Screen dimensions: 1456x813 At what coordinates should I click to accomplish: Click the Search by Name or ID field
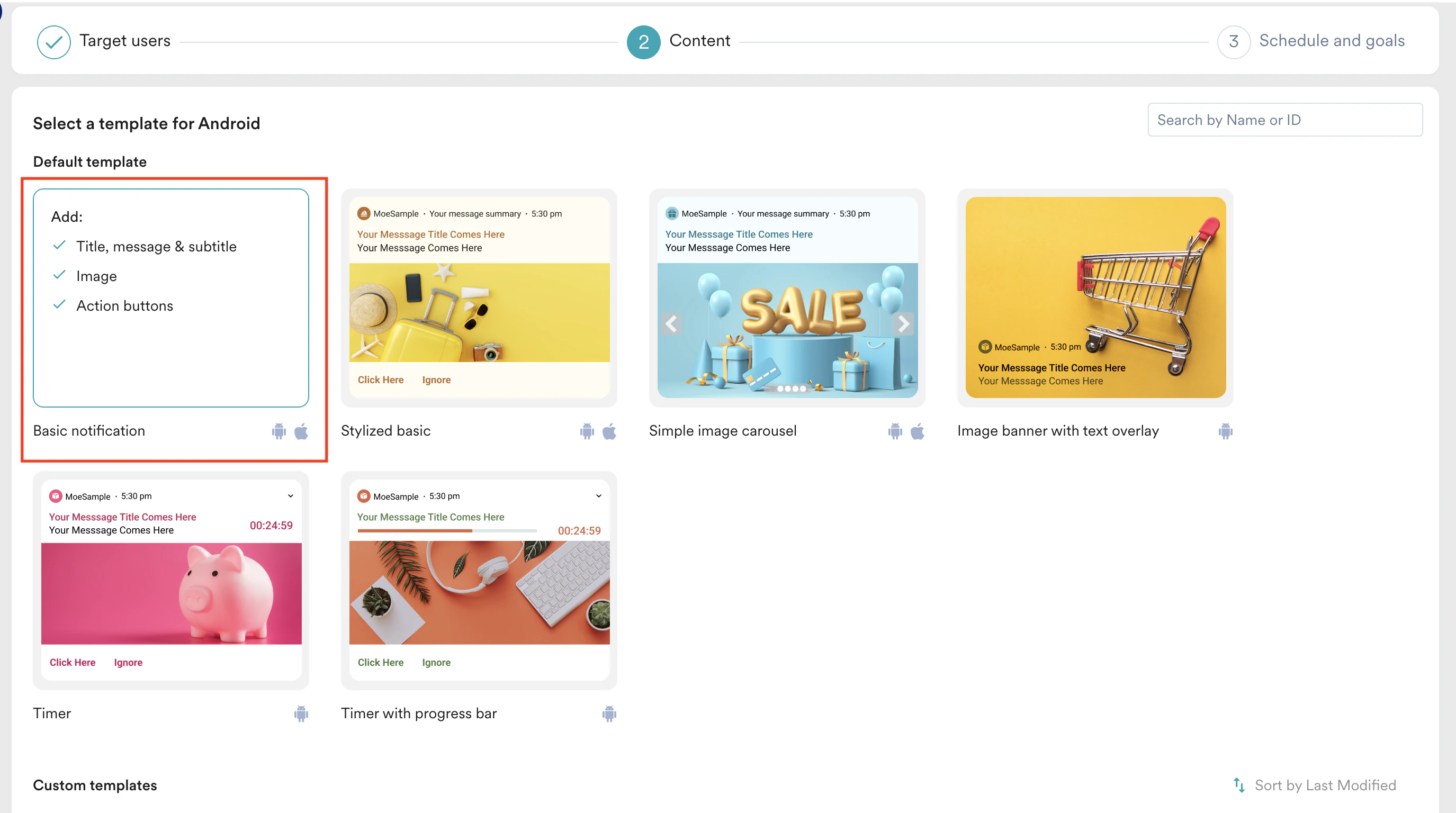pos(1284,120)
